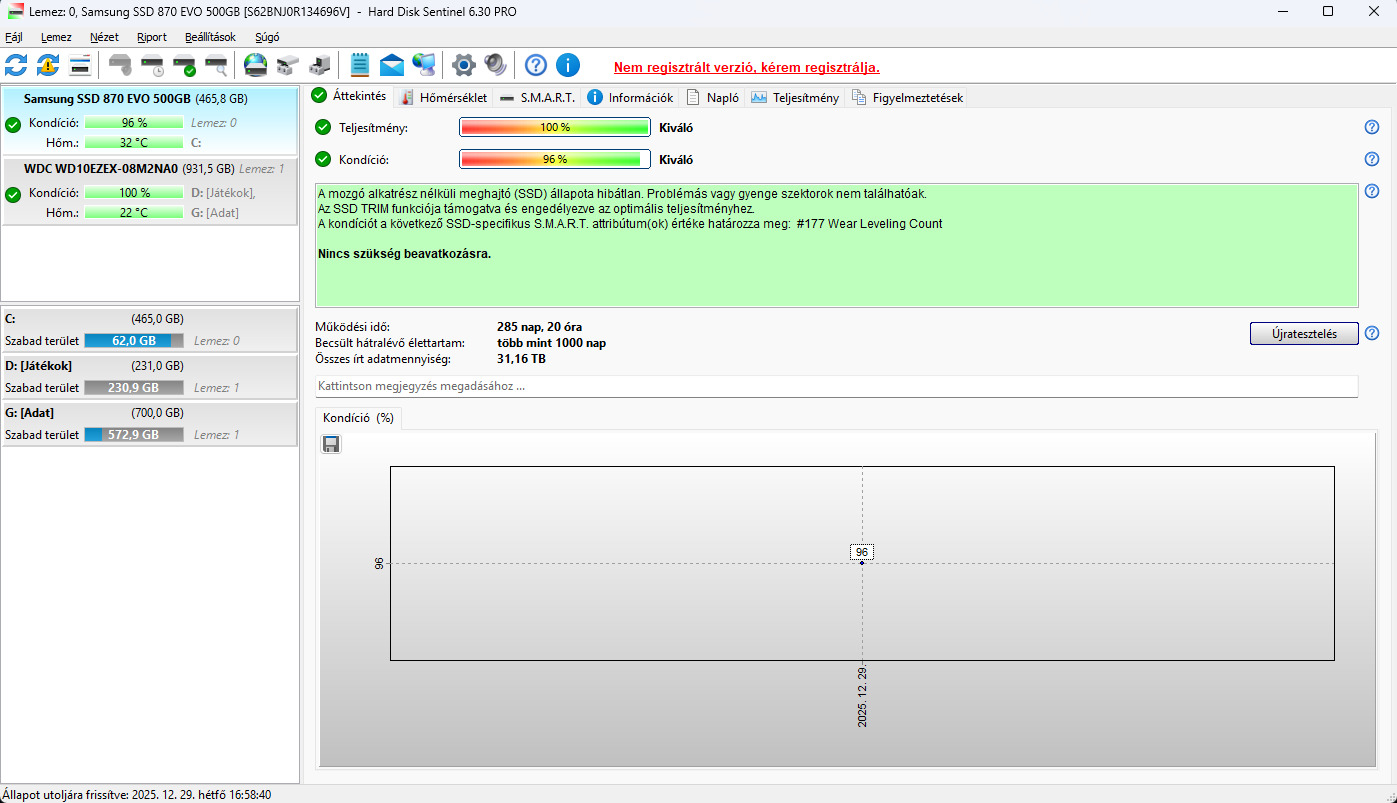Click the blue info circle toolbar icon

[x=568, y=66]
